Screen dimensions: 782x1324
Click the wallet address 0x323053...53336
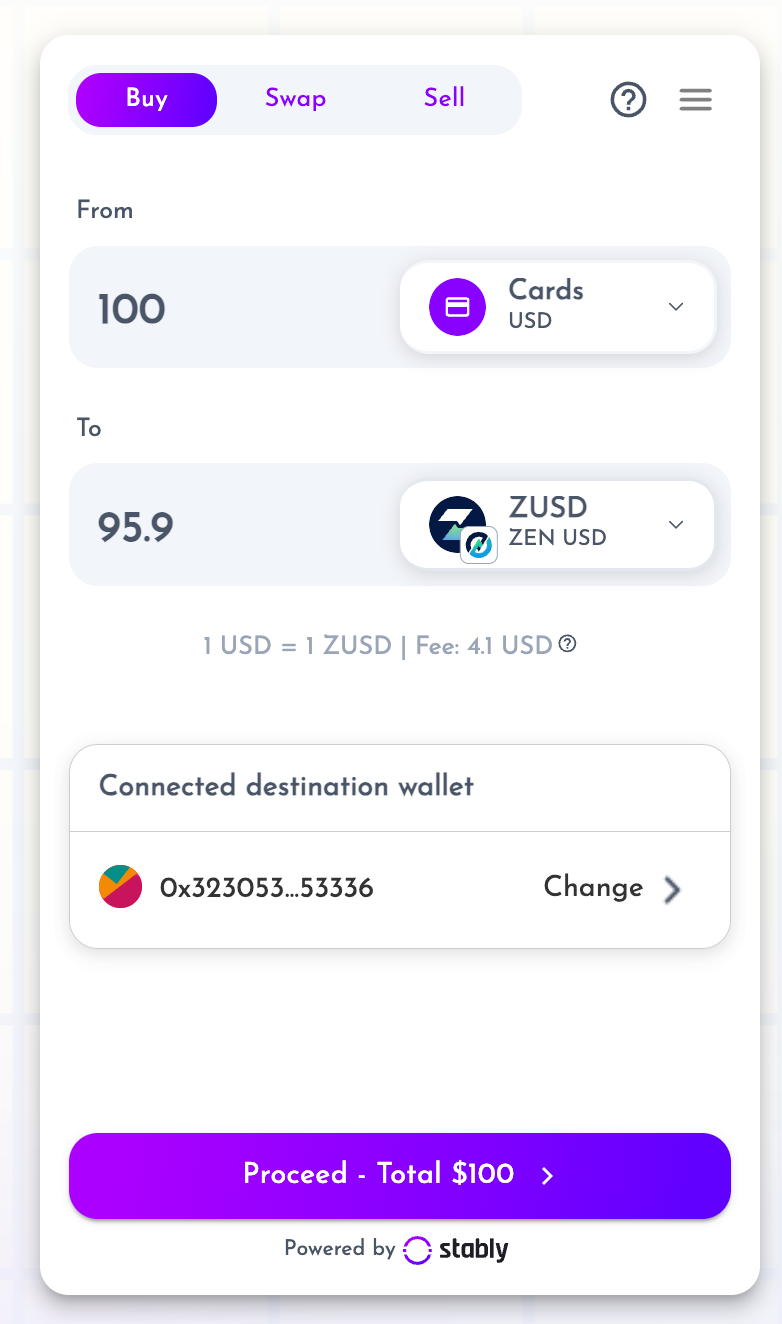[267, 888]
